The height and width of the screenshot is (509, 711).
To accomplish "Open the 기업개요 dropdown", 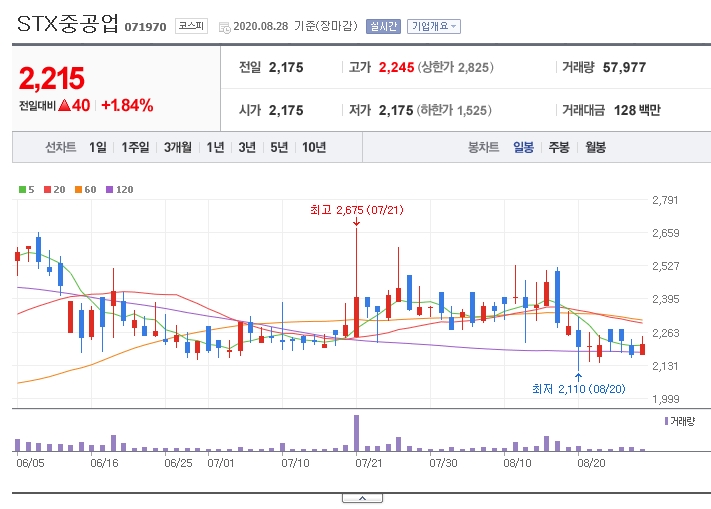I will pyautogui.click(x=433, y=26).
